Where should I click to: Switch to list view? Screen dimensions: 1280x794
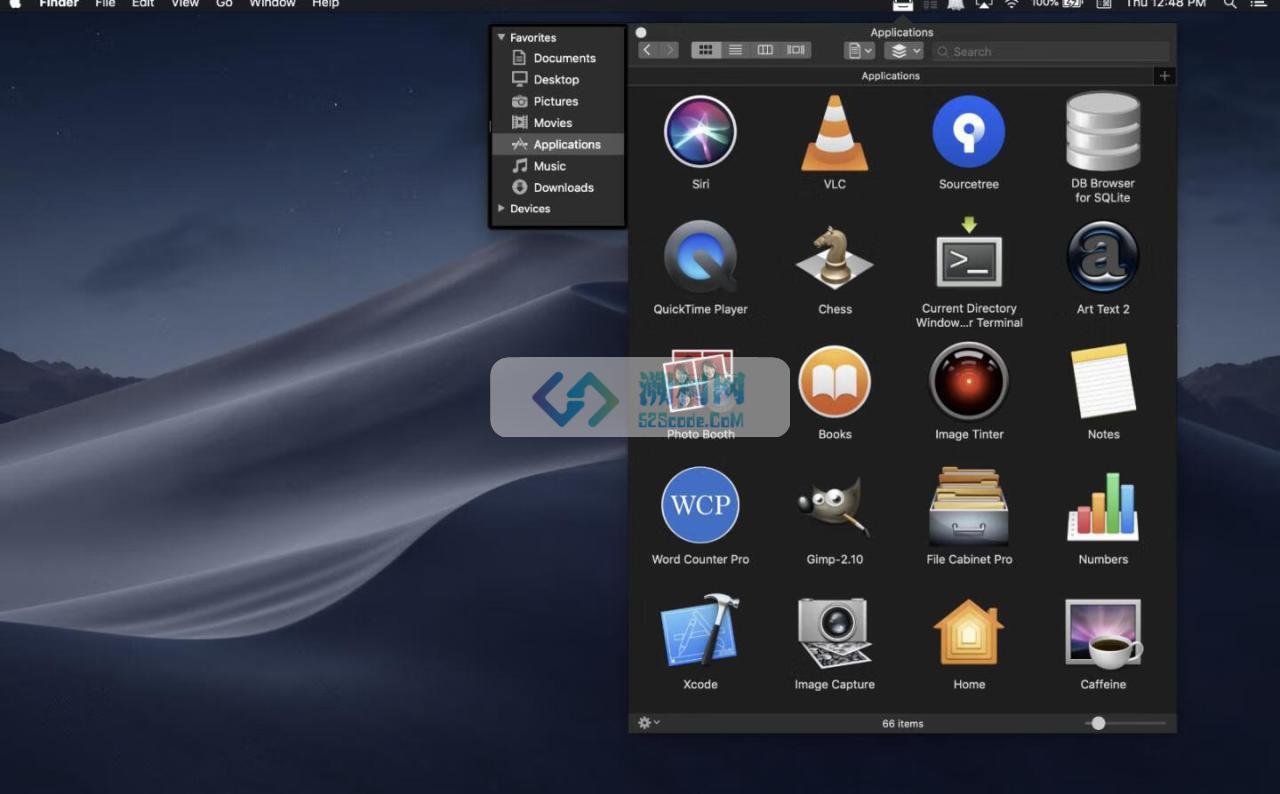pyautogui.click(x=736, y=50)
